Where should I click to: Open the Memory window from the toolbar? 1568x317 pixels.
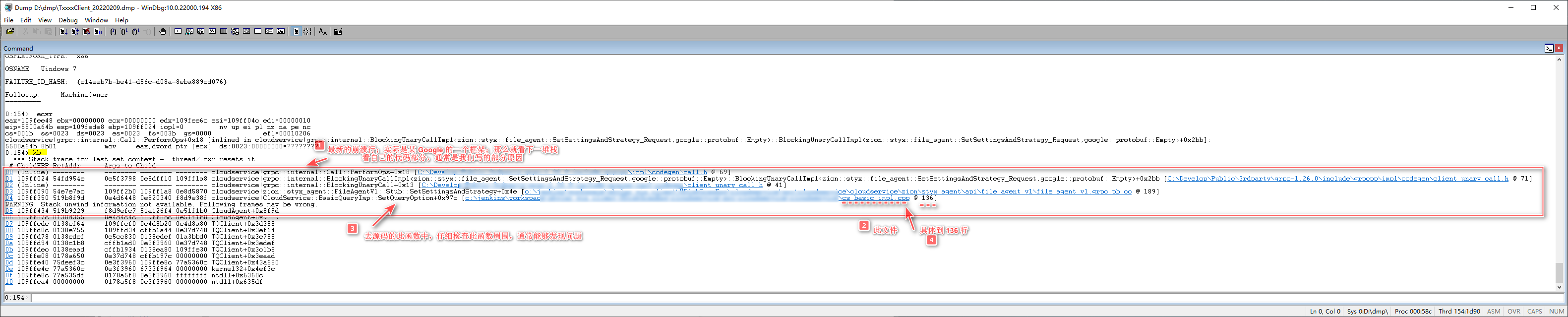tap(223, 31)
